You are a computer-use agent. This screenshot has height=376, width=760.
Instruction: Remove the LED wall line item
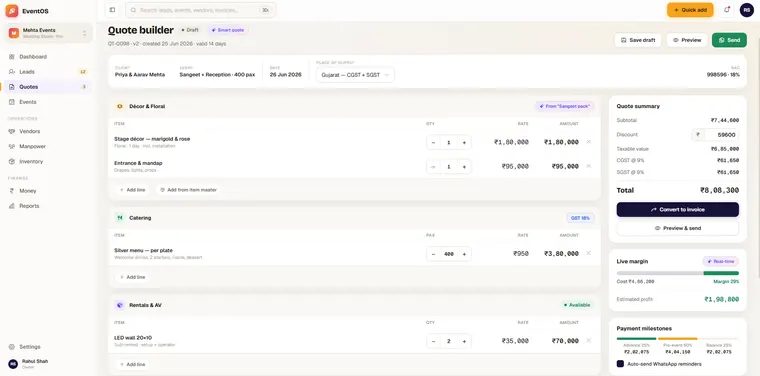click(x=588, y=341)
